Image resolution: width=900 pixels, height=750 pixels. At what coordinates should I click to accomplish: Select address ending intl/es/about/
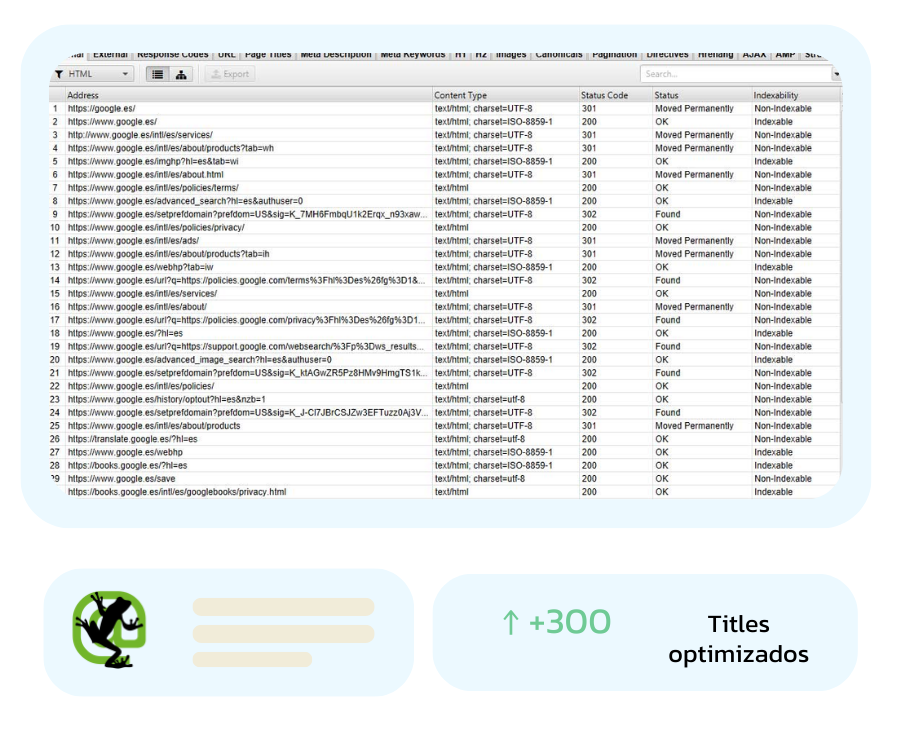pos(137,306)
